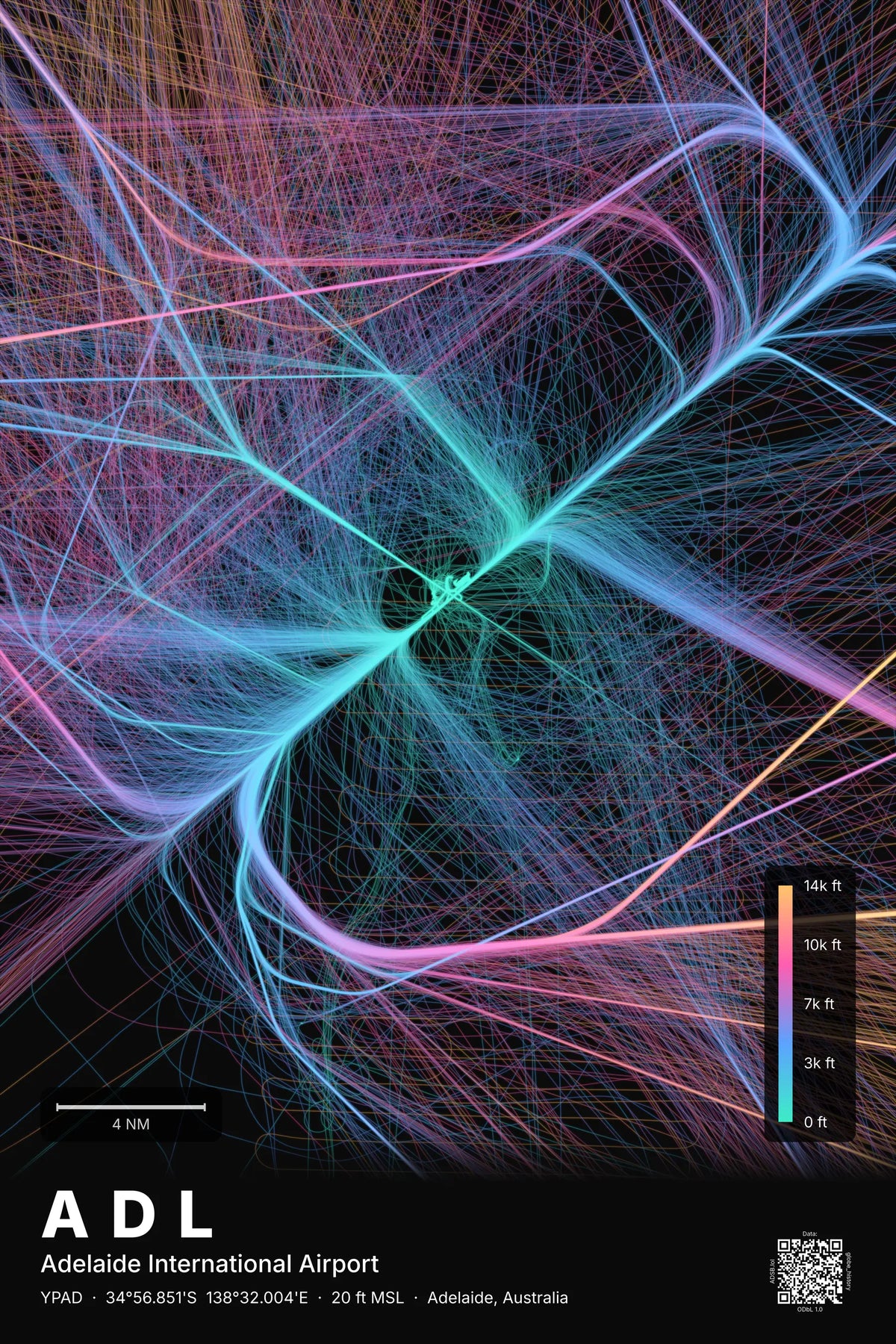Click the "0 ft" legend label
Screen dimensions: 896x1344
(x=815, y=1121)
